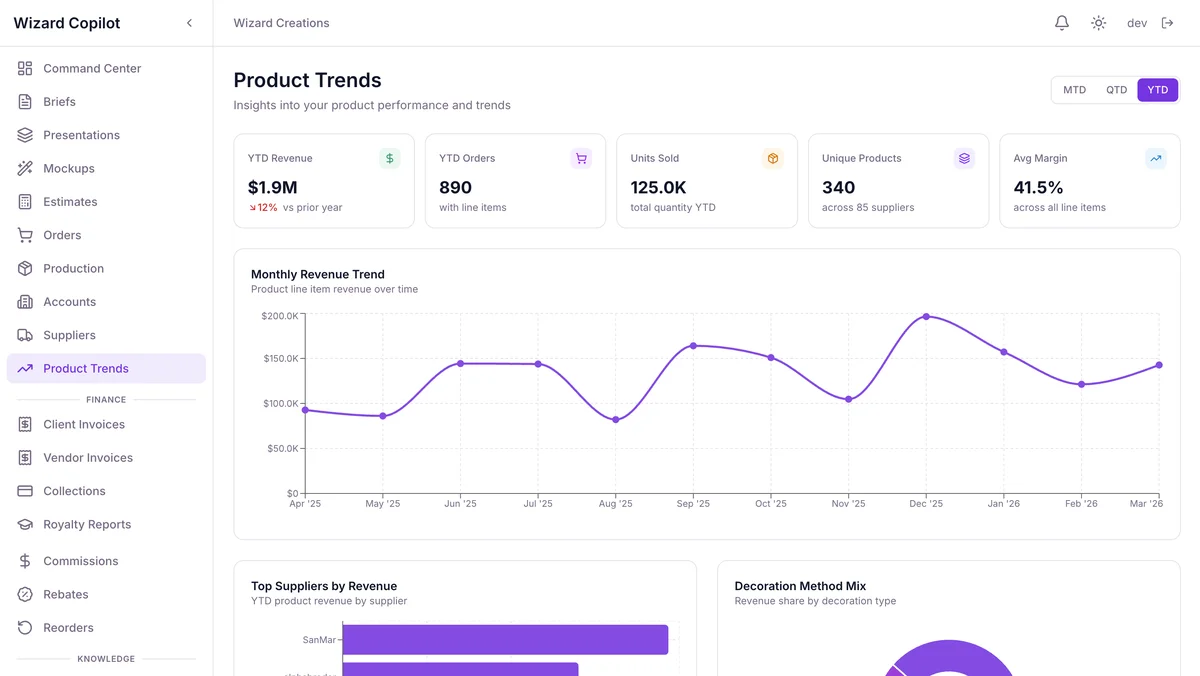The width and height of the screenshot is (1200, 676).
Task: Click the Sep '25 data point on chart
Action: point(693,346)
